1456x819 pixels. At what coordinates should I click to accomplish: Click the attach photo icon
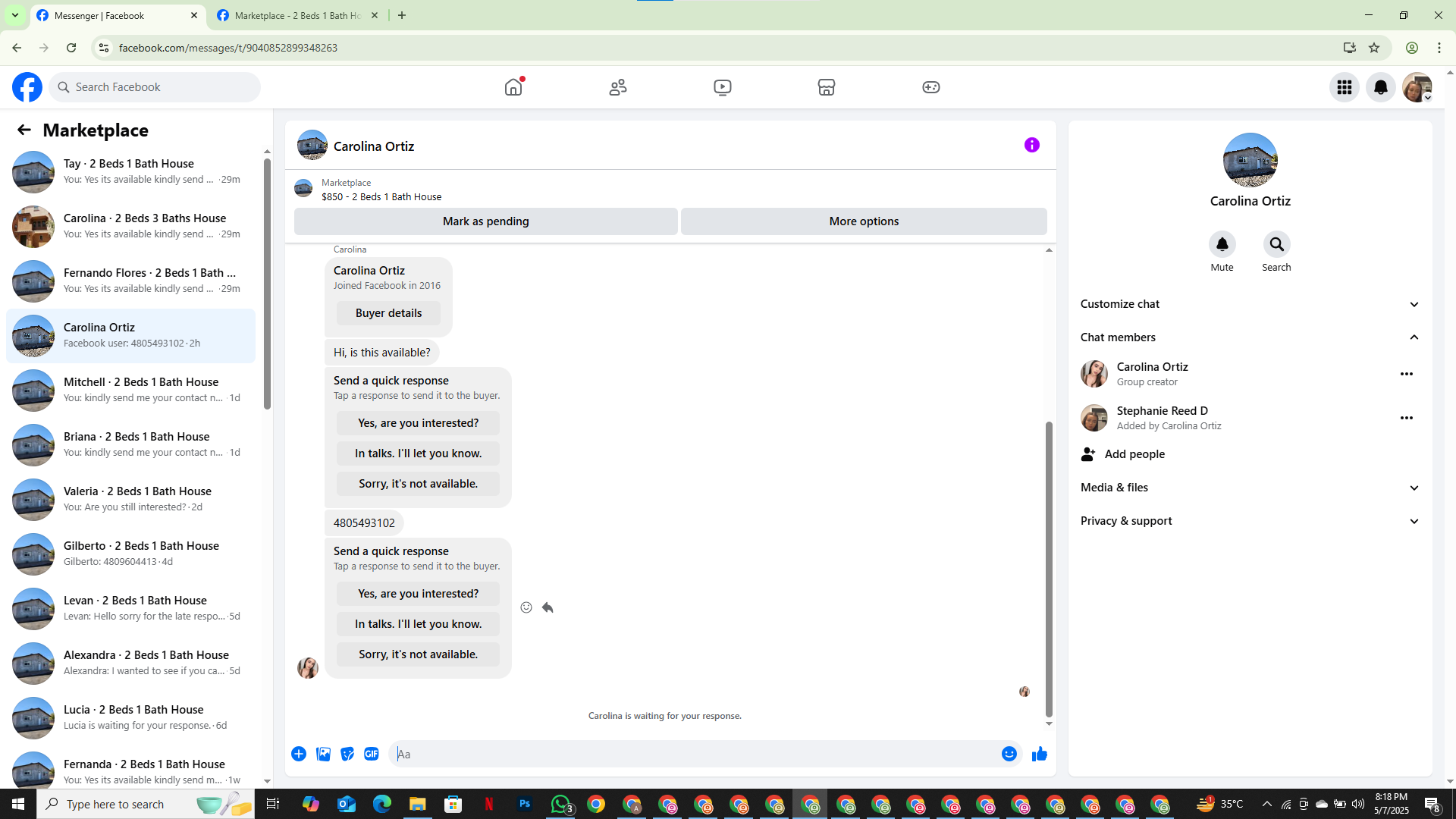323,754
